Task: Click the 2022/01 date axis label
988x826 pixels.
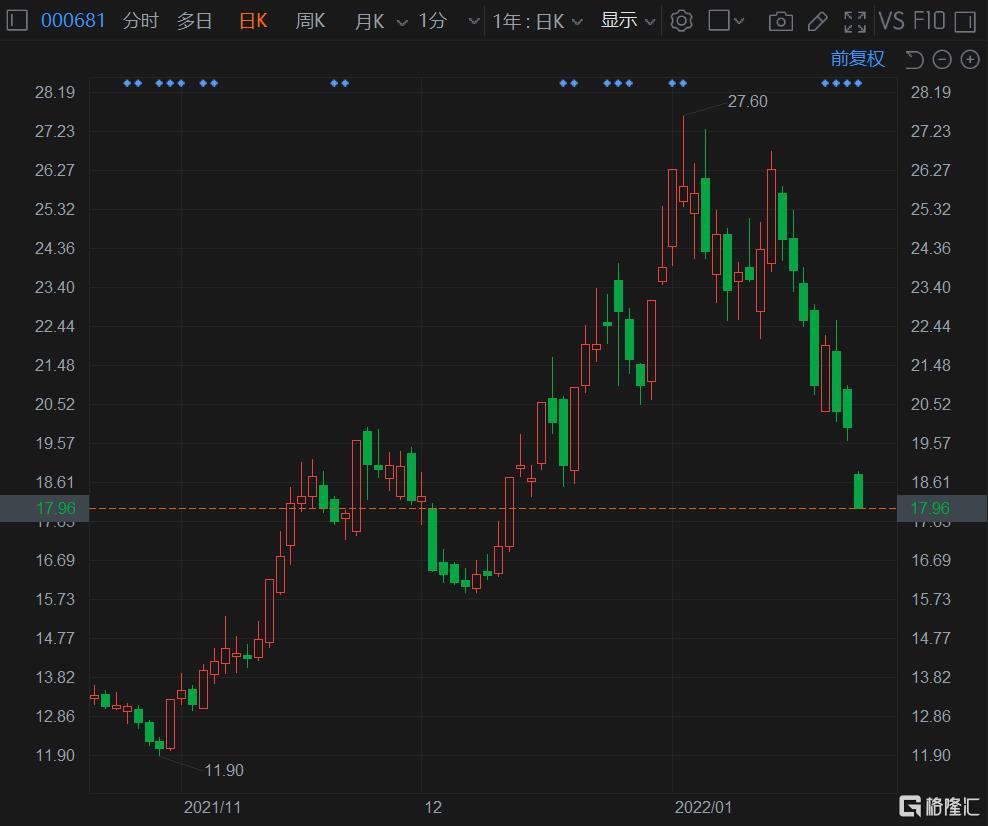Action: pos(703,808)
